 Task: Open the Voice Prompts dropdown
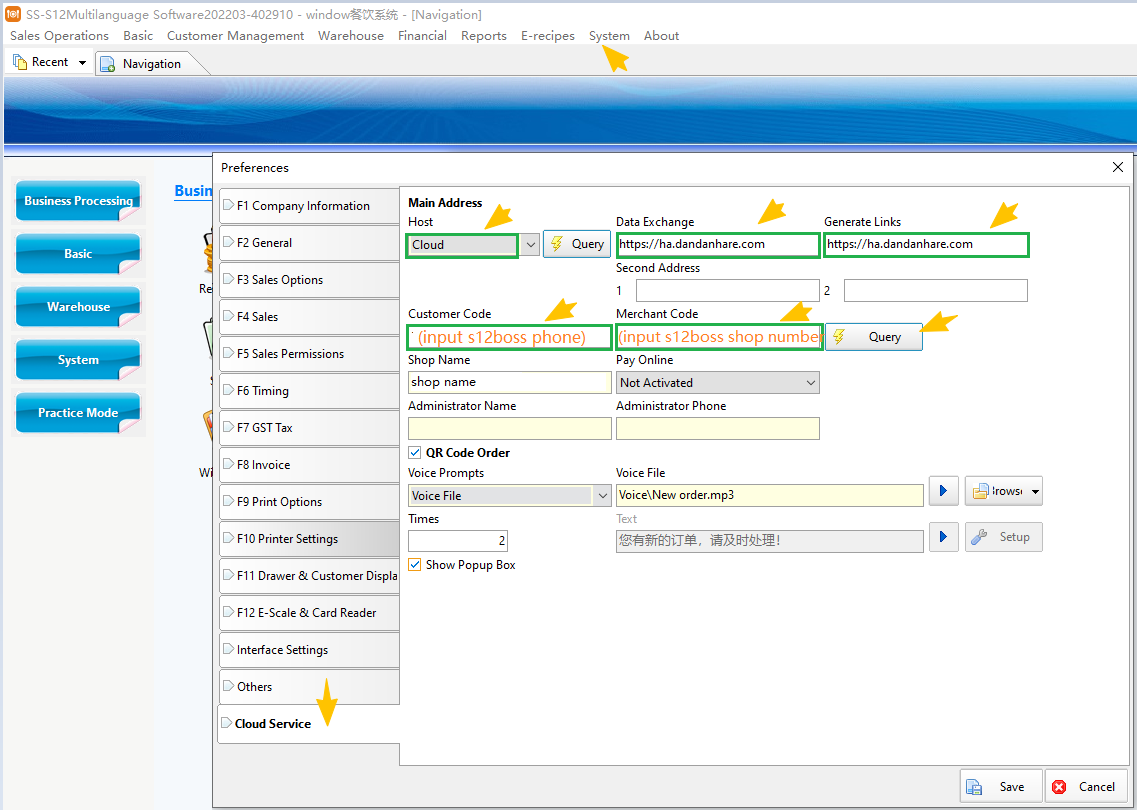click(602, 496)
